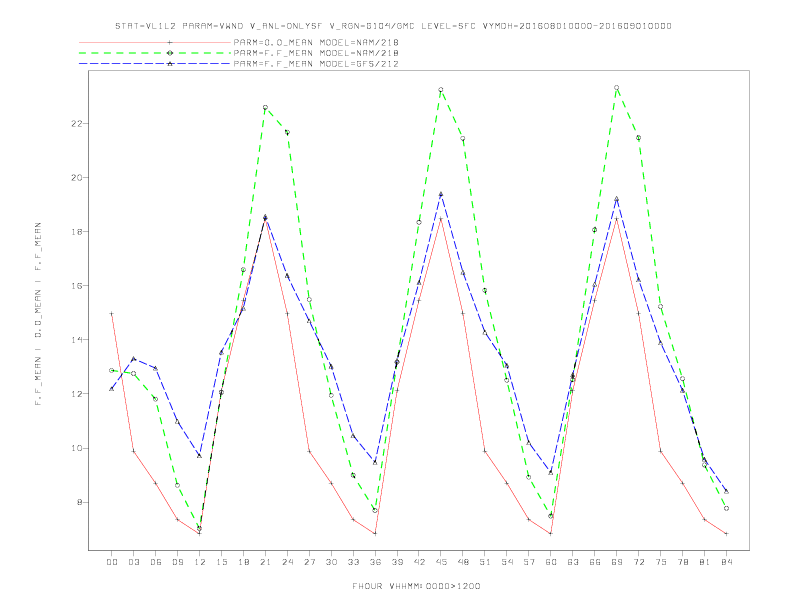Image resolution: width=792 pixels, height=612 pixels.
Task: Click the red solid legend line sample
Action: click(155, 42)
